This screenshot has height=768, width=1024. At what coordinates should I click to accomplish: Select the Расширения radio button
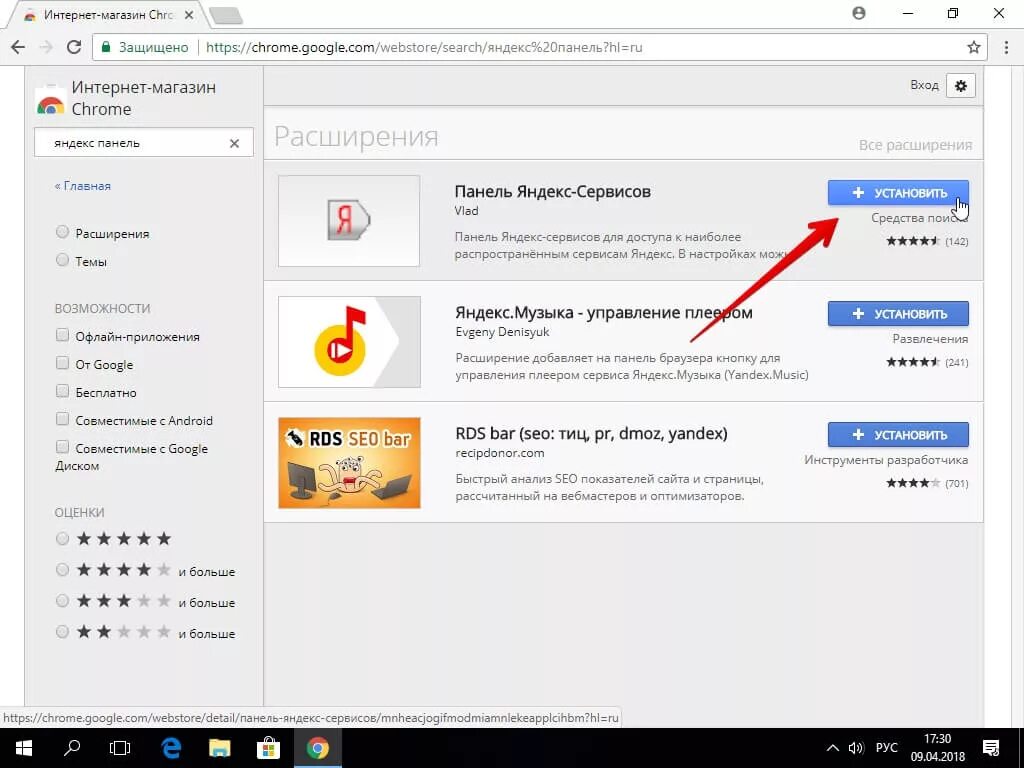pyautogui.click(x=62, y=232)
